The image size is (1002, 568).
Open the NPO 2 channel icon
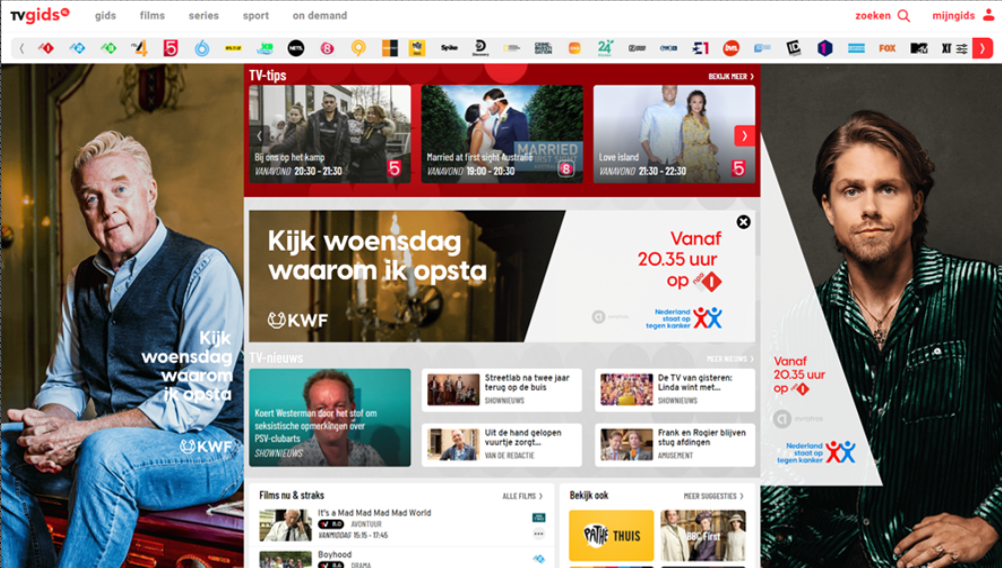point(77,48)
